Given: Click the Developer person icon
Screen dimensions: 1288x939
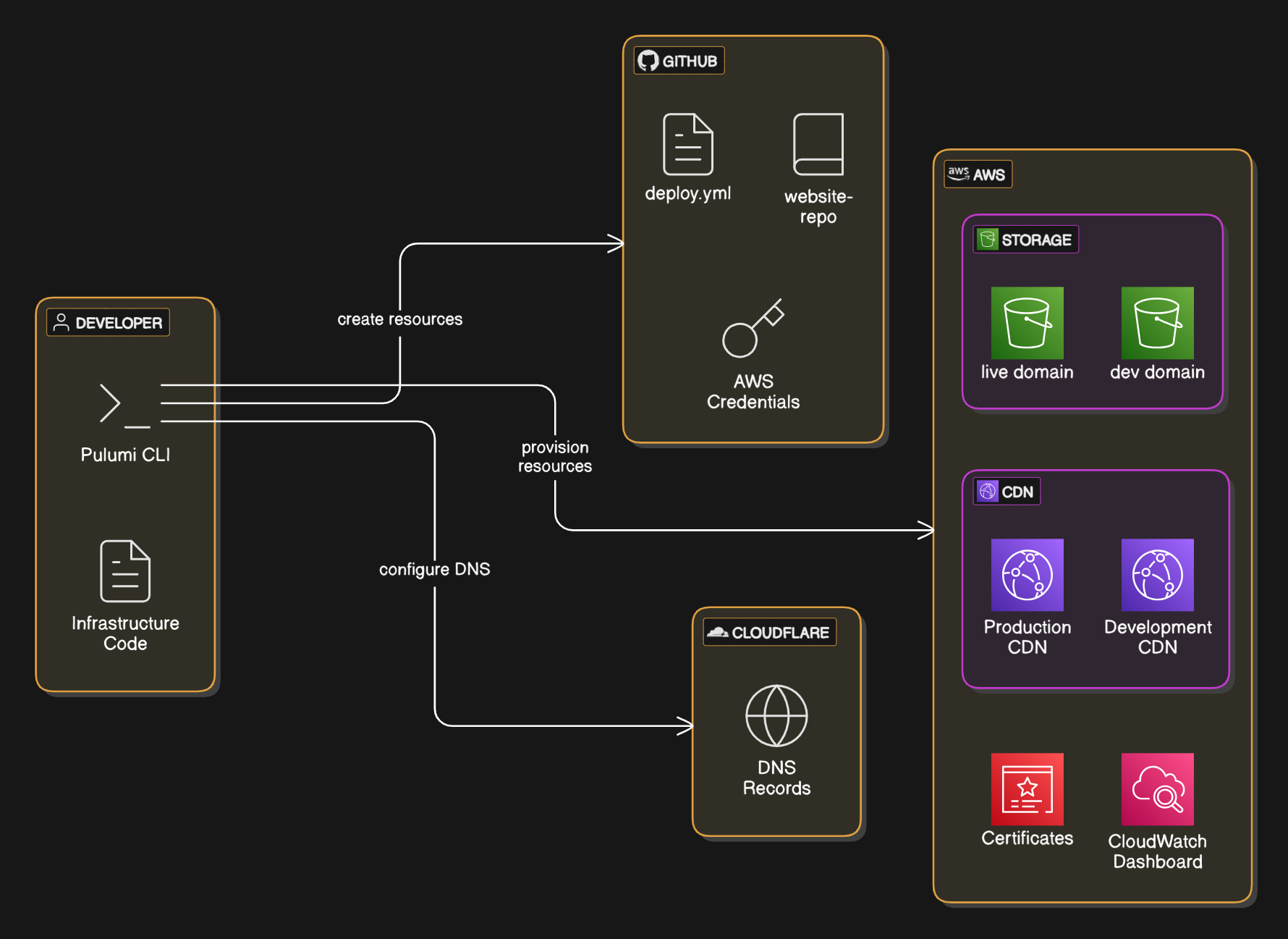Looking at the screenshot, I should (x=62, y=322).
